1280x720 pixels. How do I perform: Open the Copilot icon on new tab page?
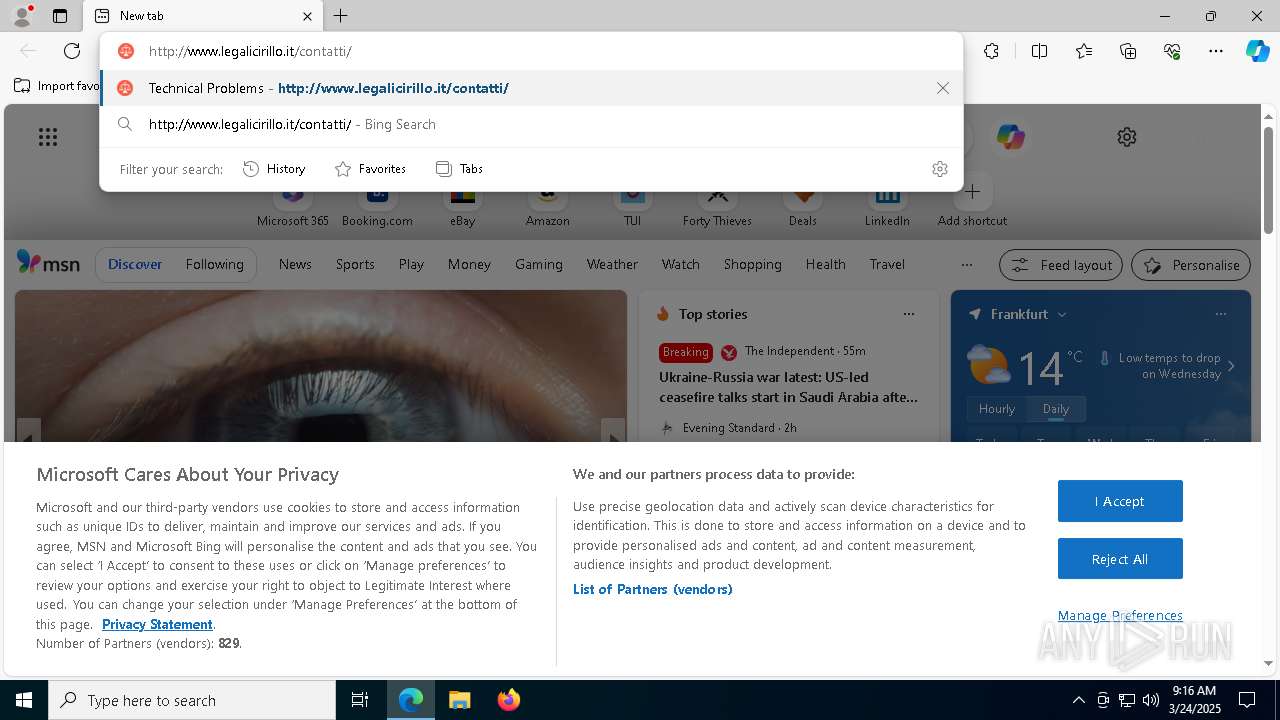[1011, 137]
